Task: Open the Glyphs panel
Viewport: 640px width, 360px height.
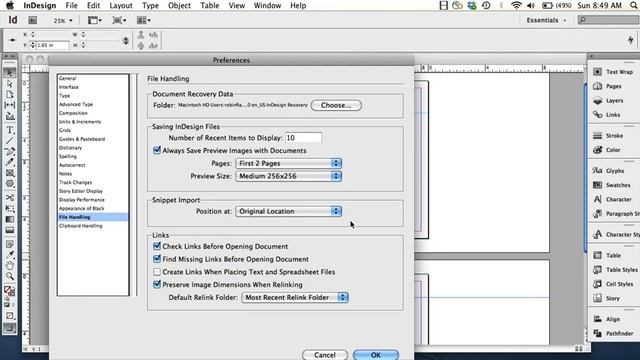Action: click(609, 171)
